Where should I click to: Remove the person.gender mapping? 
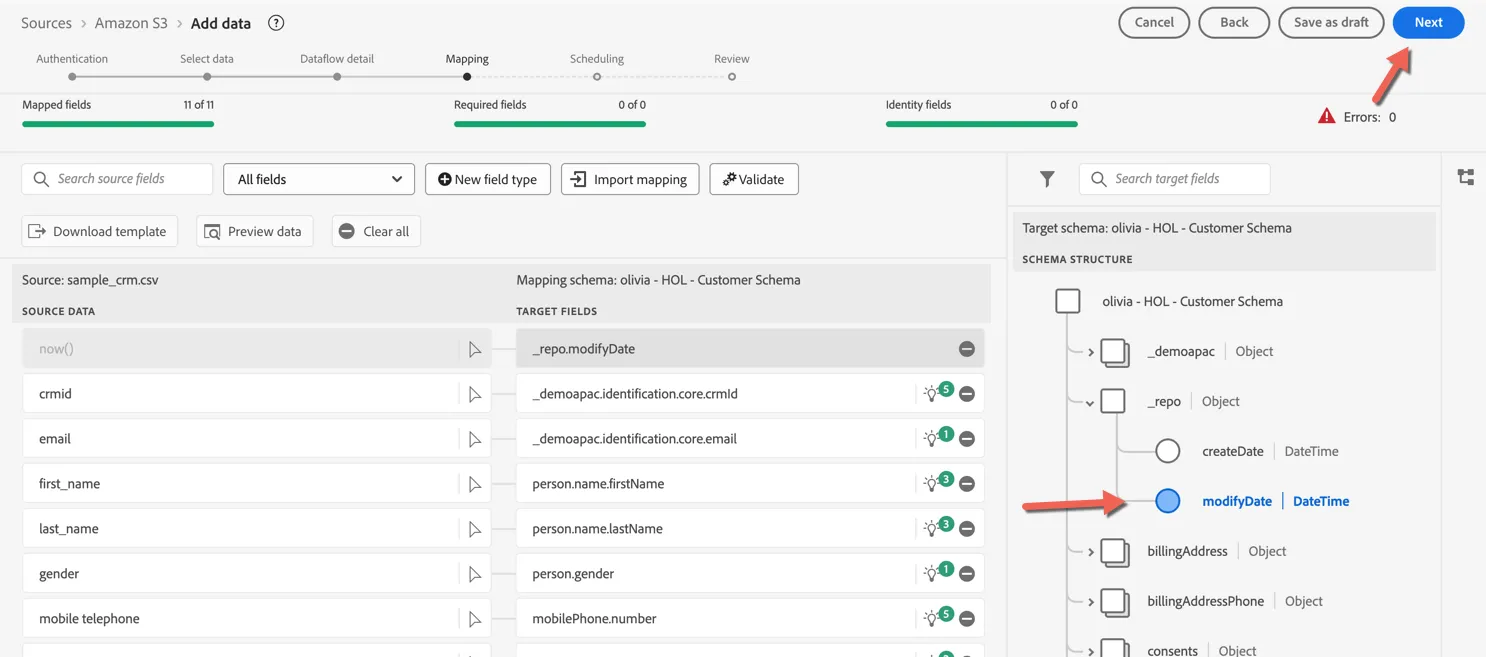click(967, 574)
